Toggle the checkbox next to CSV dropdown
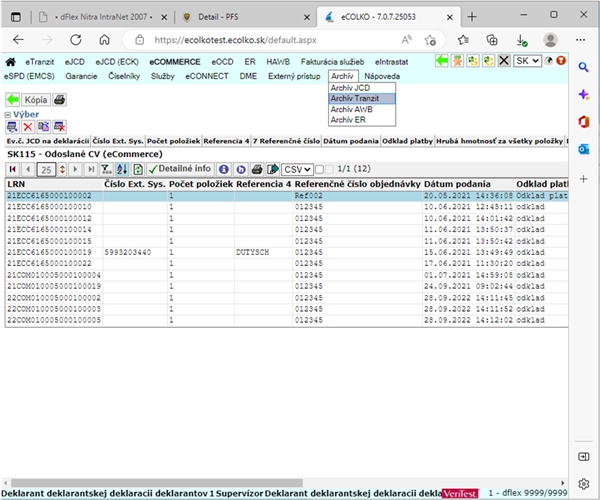This screenshot has width=600, height=500. click(320, 169)
